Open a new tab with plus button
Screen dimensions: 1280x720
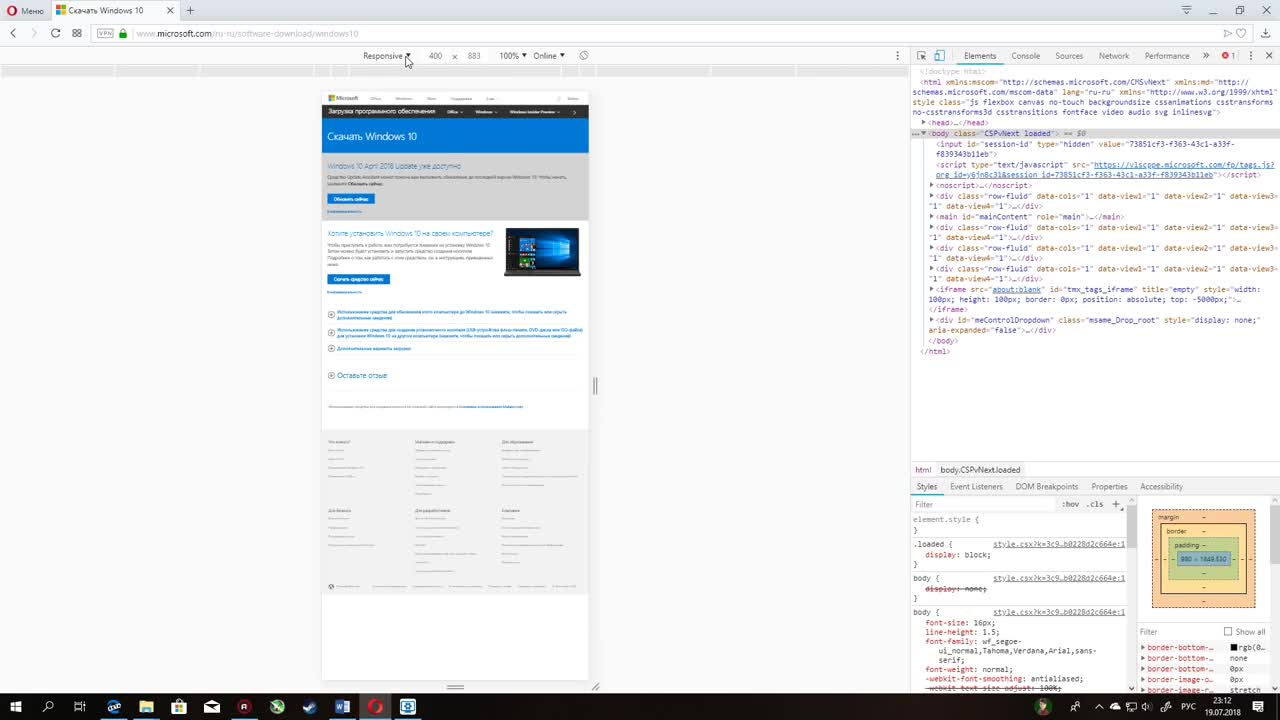click(190, 10)
